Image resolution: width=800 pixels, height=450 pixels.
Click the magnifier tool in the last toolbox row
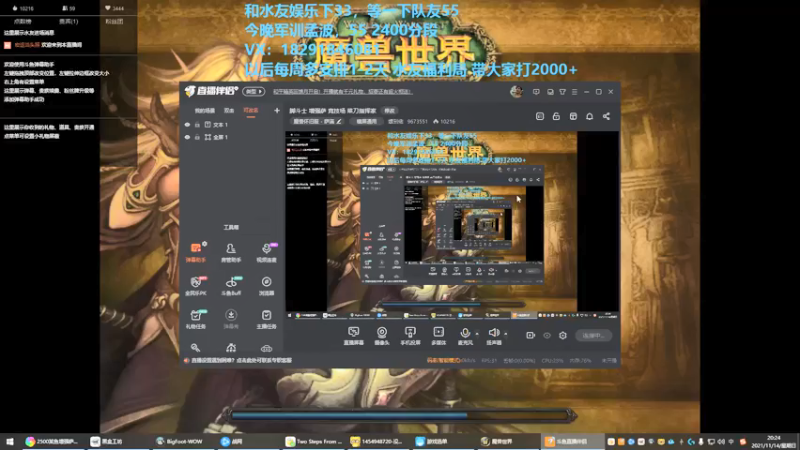click(195, 348)
